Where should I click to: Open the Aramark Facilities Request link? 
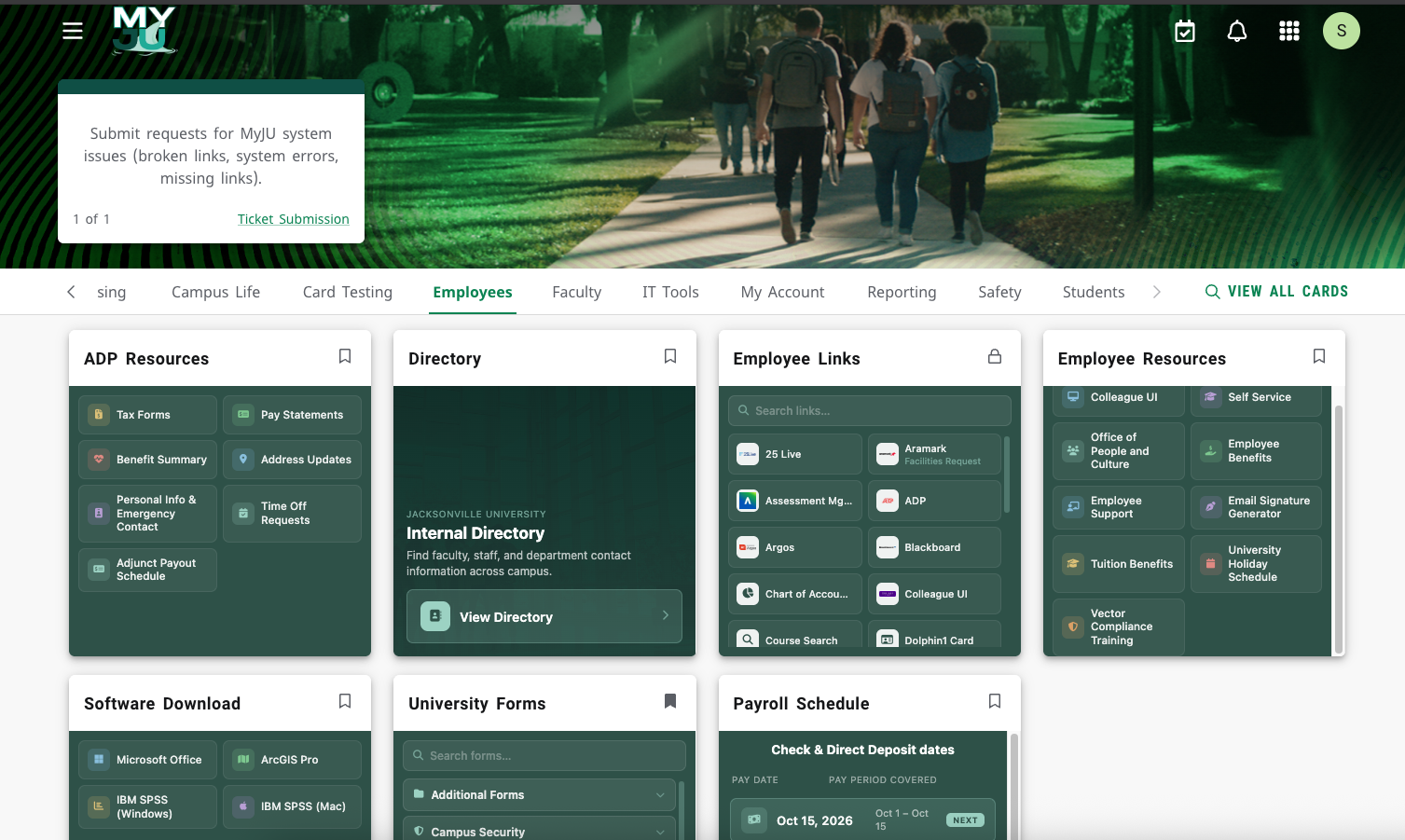[x=934, y=454]
